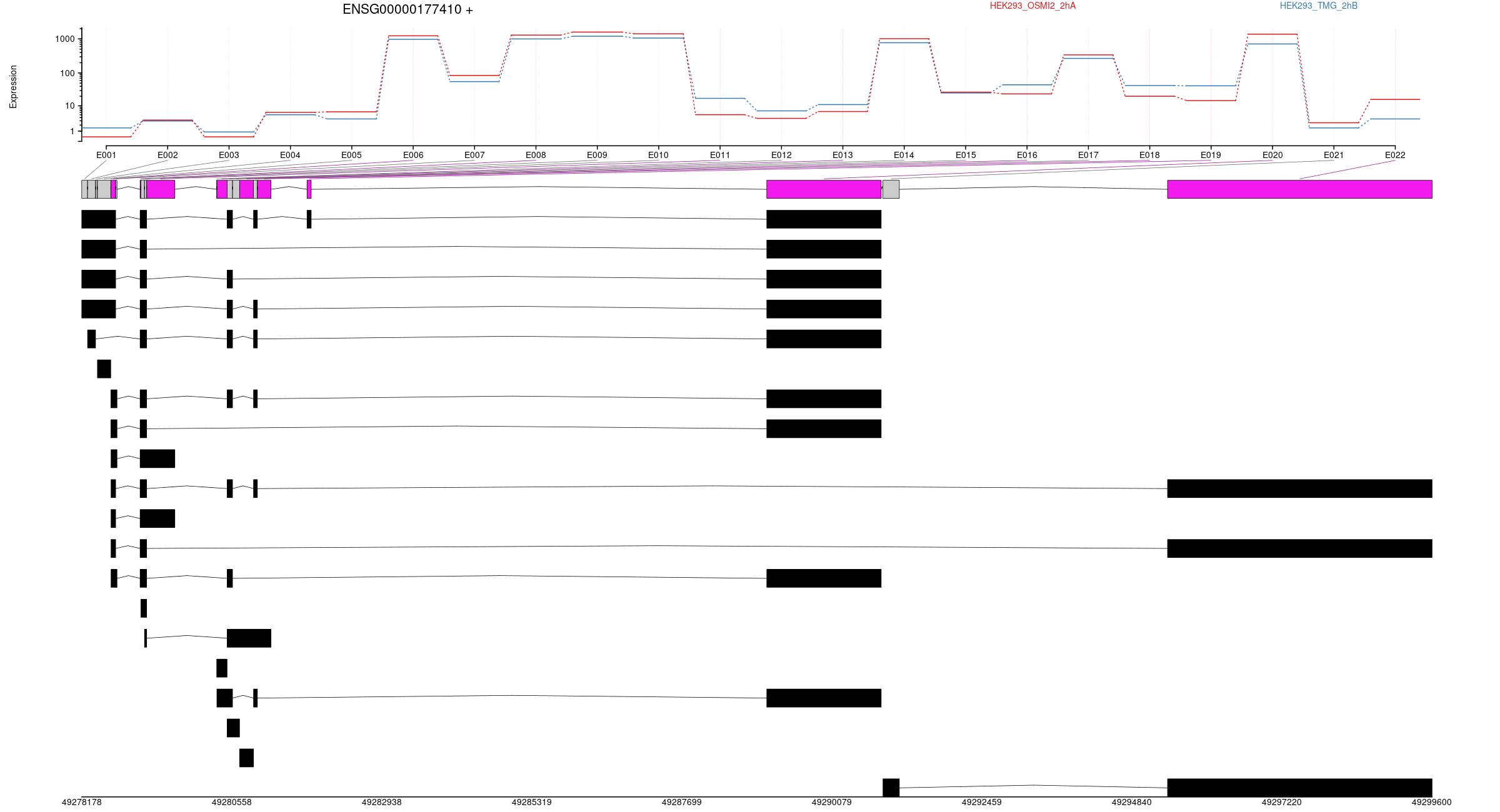Click the E019 exon bin label
The height and width of the screenshot is (812, 1500).
tap(1211, 155)
